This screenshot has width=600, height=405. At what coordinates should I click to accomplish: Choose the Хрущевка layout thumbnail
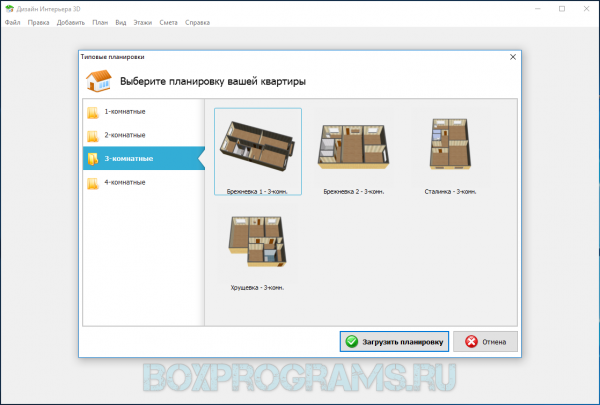tap(258, 241)
